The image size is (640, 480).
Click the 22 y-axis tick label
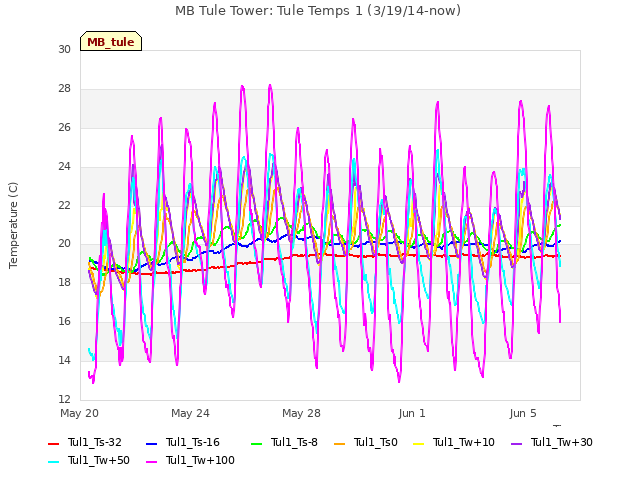pyautogui.click(x=64, y=205)
